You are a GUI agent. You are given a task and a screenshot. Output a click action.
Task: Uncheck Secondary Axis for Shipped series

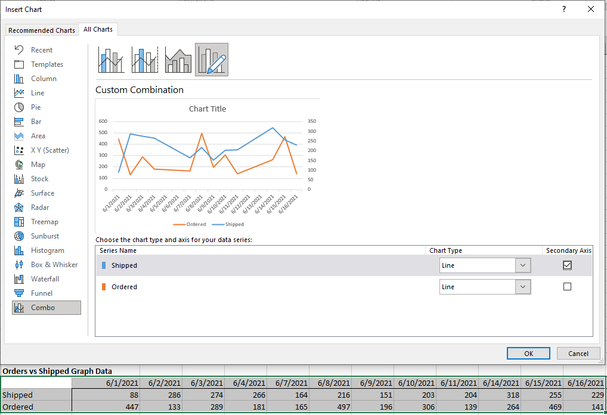(567, 265)
